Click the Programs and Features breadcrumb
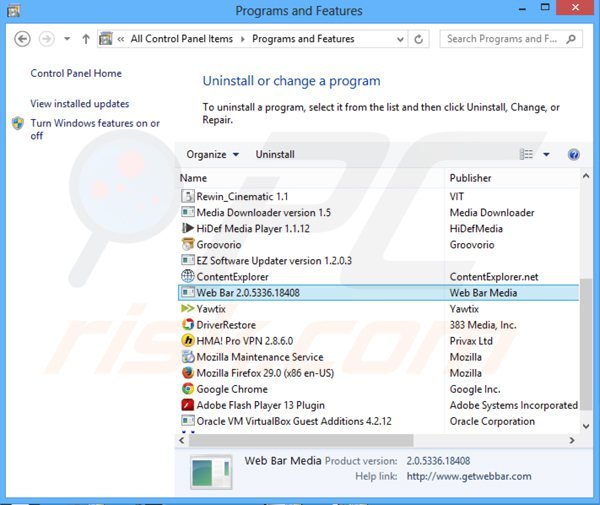The height and width of the screenshot is (505, 600). click(x=303, y=39)
